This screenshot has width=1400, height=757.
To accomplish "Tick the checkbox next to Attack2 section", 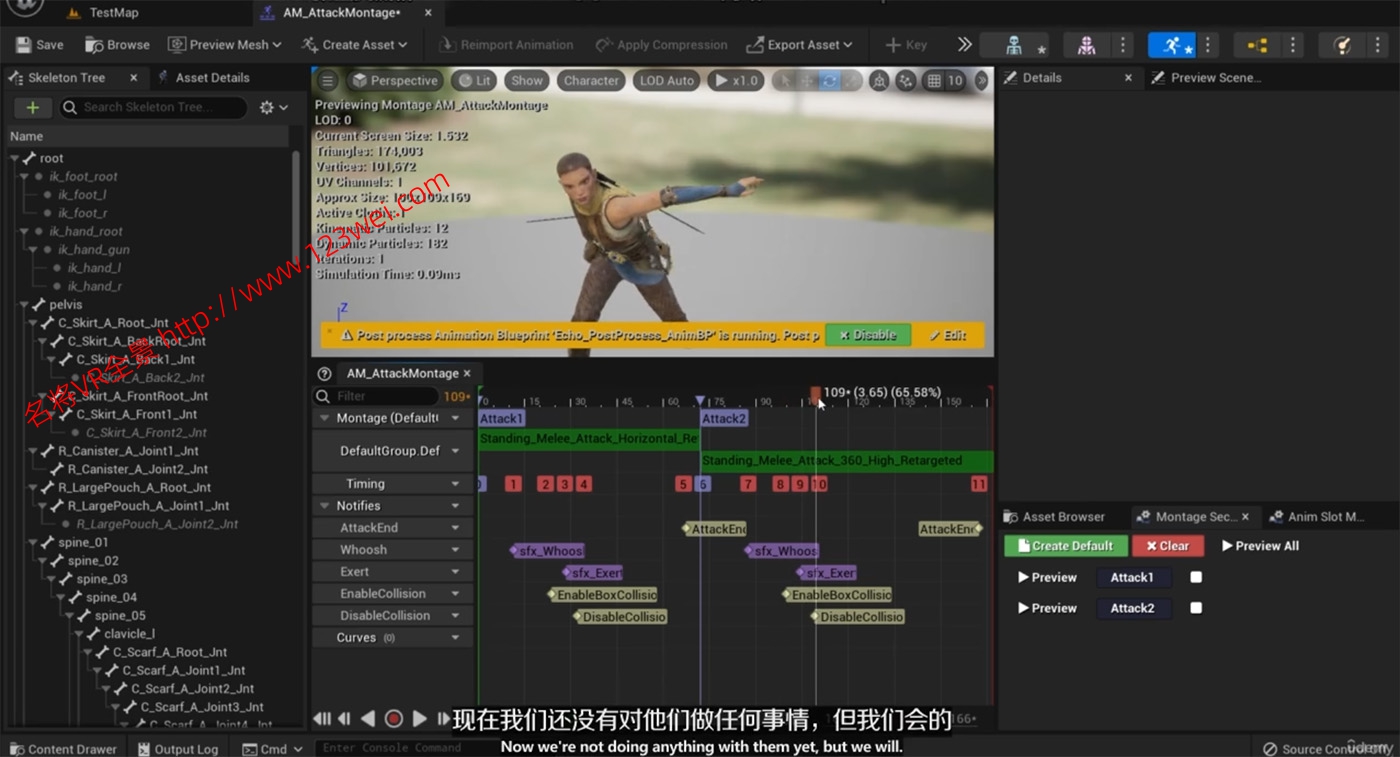I will [x=1196, y=608].
